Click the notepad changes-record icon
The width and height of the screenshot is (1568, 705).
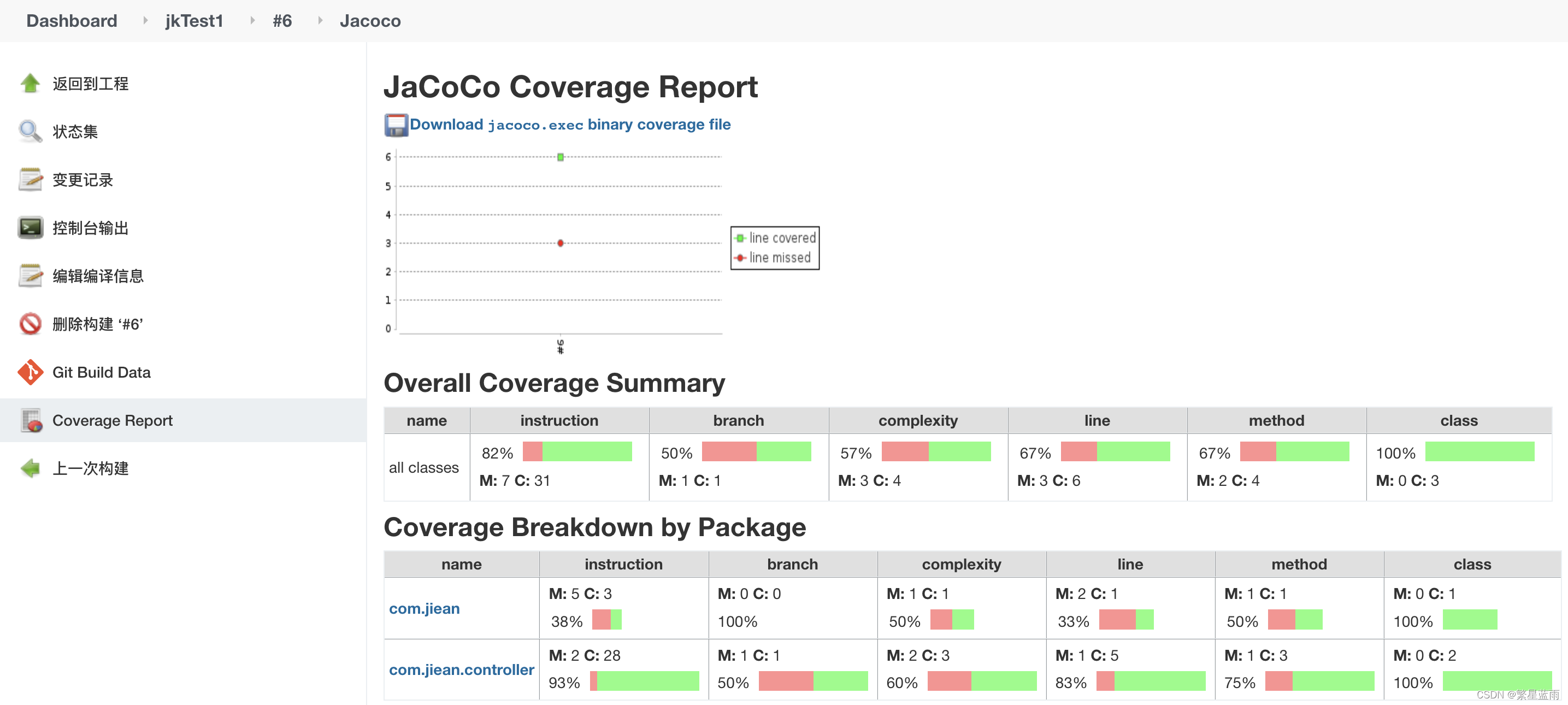30,180
